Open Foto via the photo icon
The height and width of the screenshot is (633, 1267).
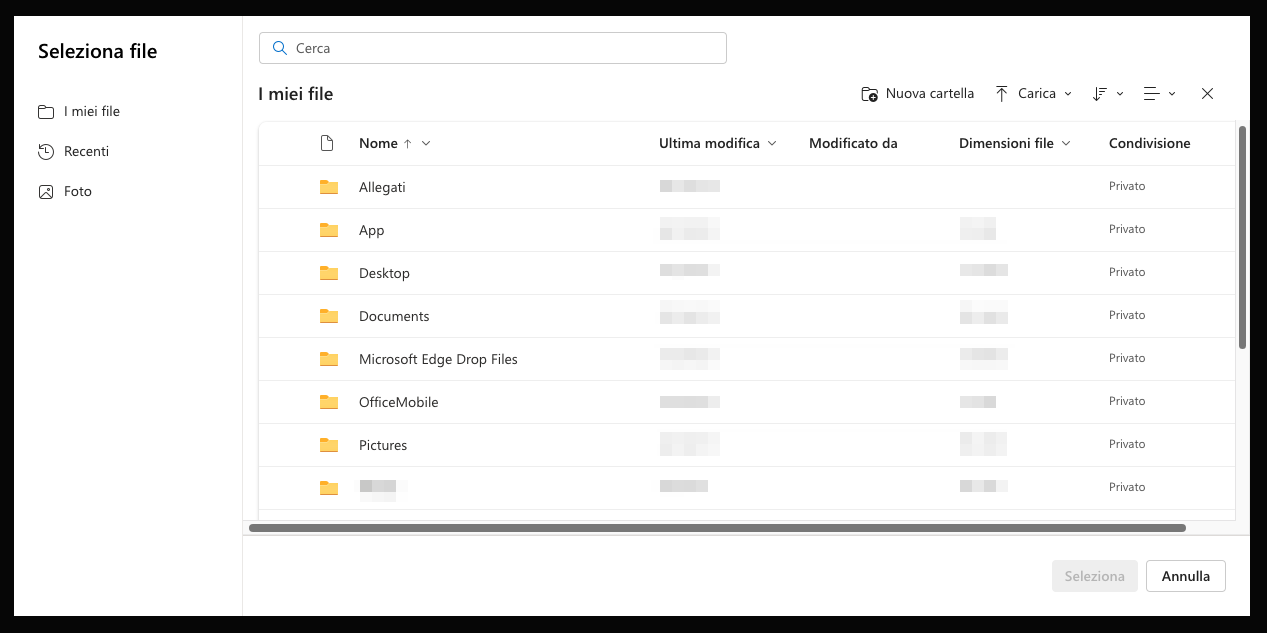tap(46, 191)
